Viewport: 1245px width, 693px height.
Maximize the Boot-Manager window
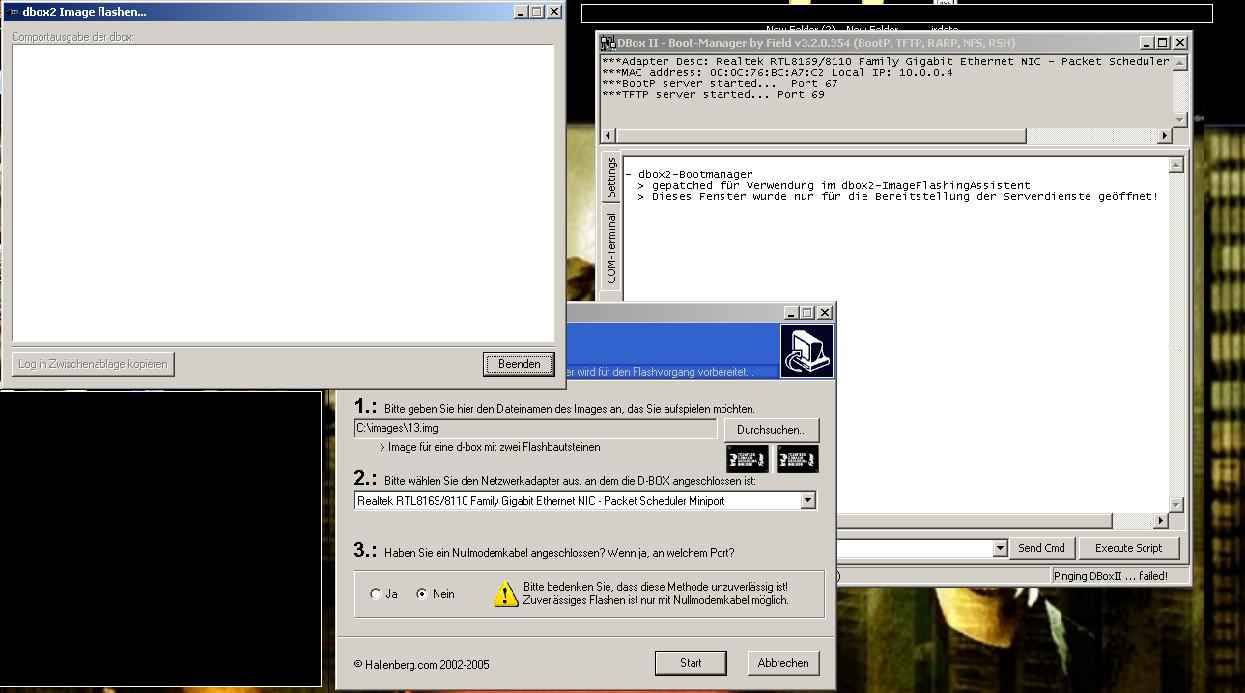point(1162,43)
